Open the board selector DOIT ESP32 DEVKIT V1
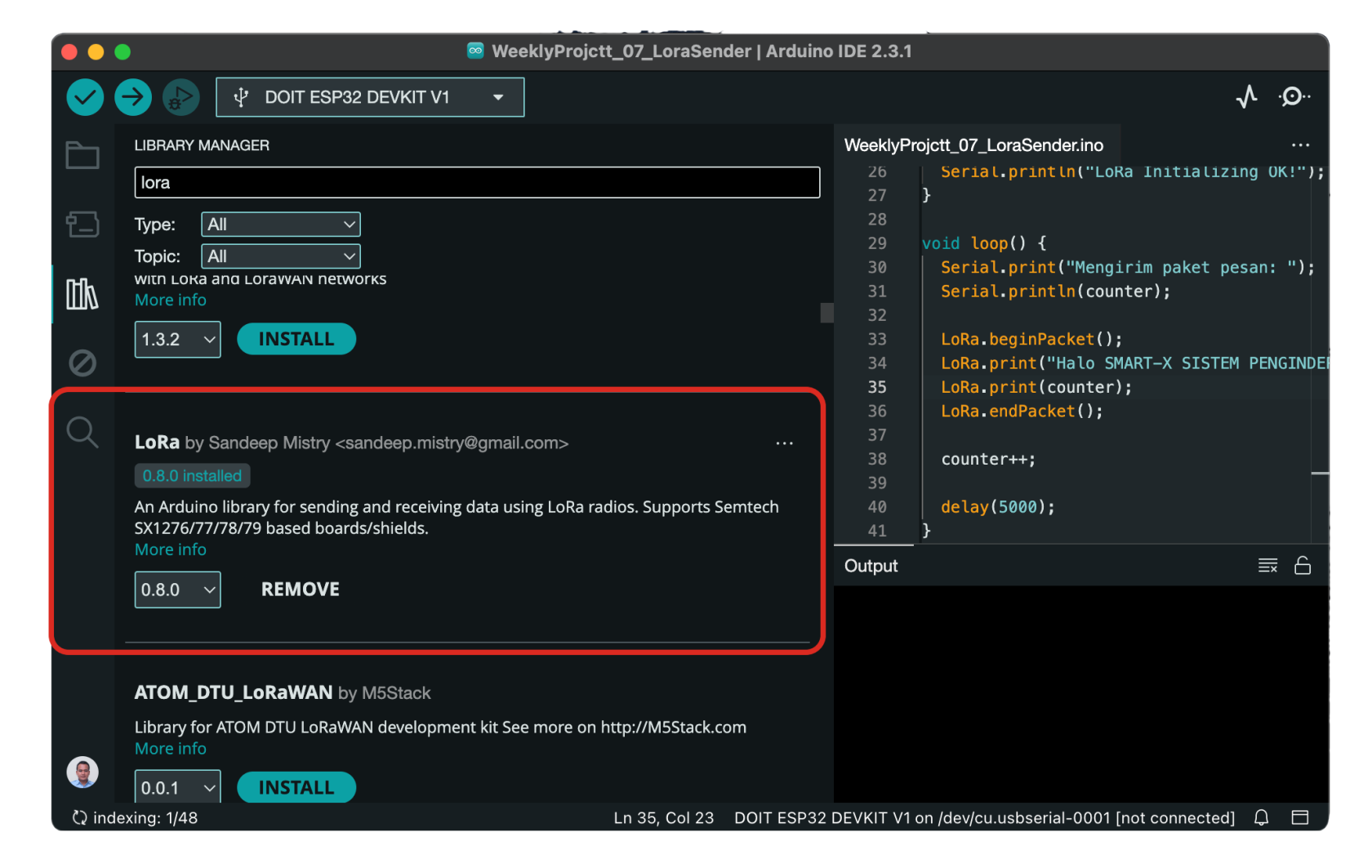Screen dimensions: 1372x868 [370, 98]
